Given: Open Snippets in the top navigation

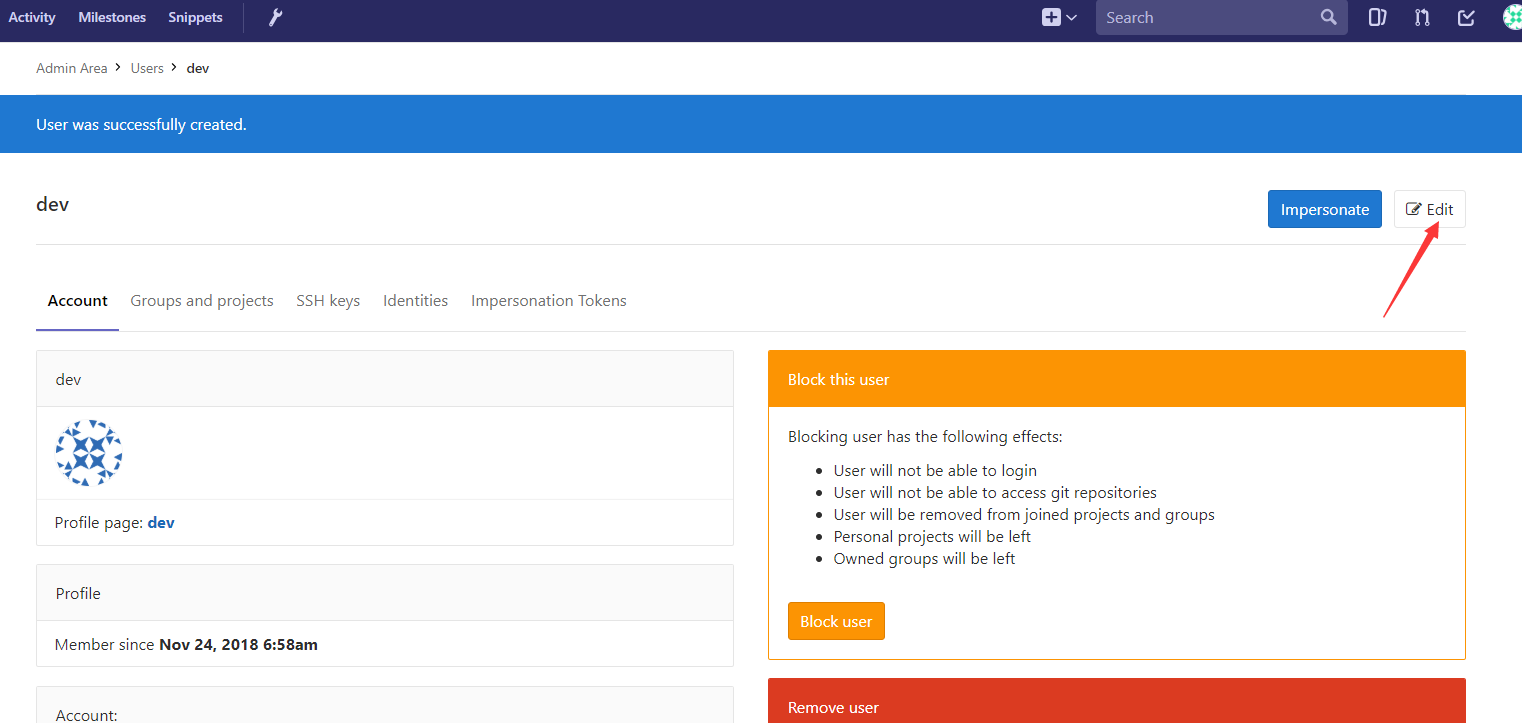Looking at the screenshot, I should point(195,17).
